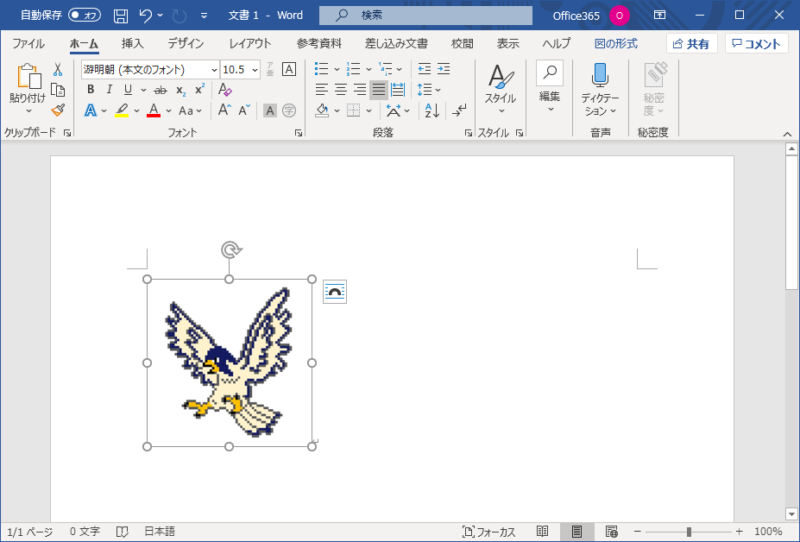Switch to the 挿入 tab
Viewport: 800px width, 542px height.
point(132,44)
